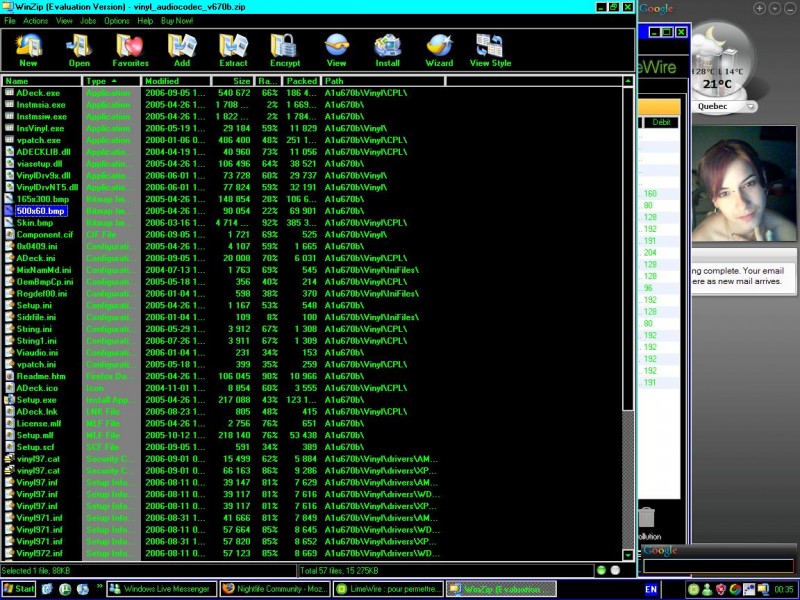Click file icon of ADeck.ico row
Image resolution: width=800 pixels, height=600 pixels.
[x=9, y=388]
